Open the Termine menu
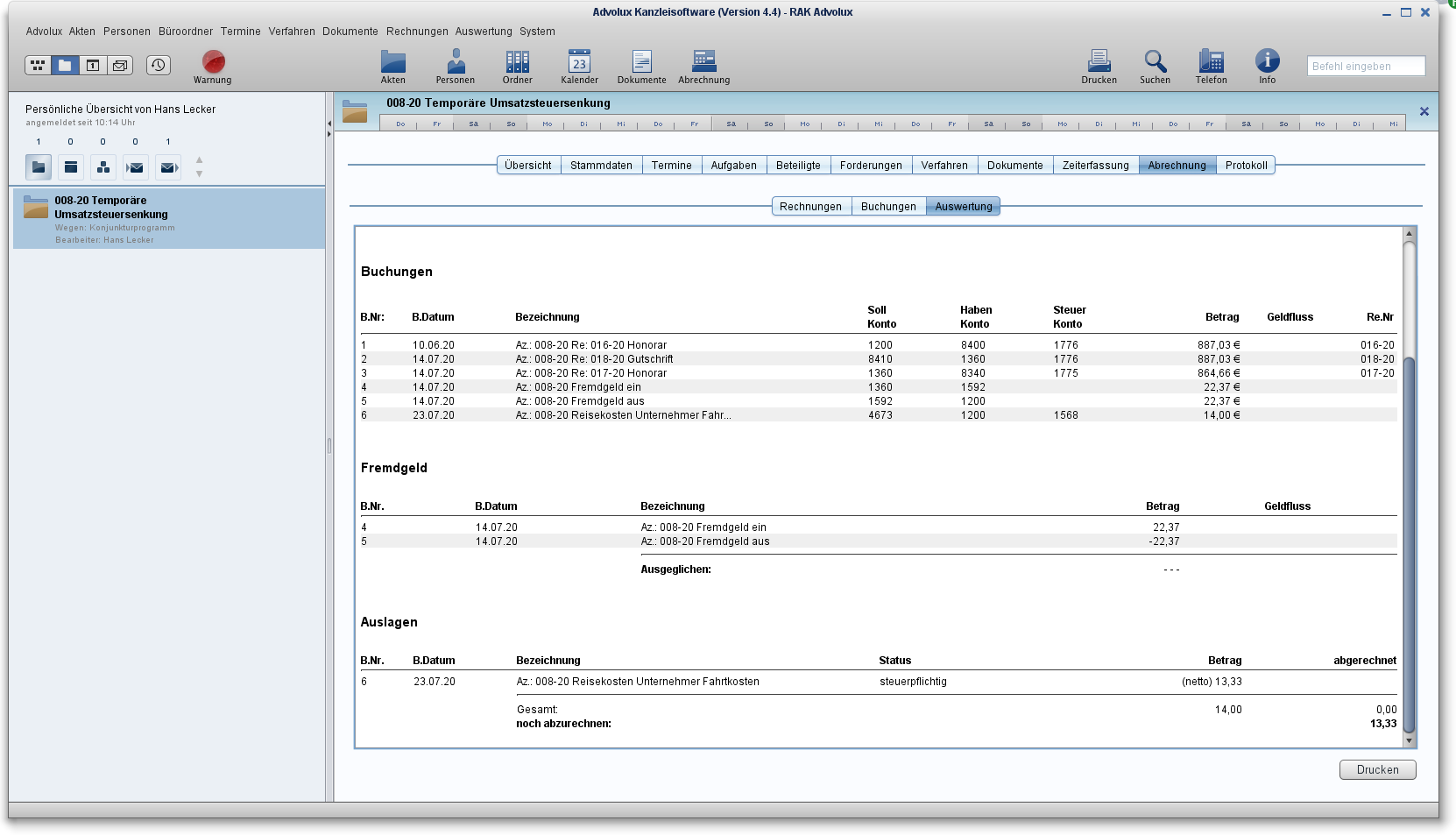The height and width of the screenshot is (835, 1456). click(x=241, y=32)
